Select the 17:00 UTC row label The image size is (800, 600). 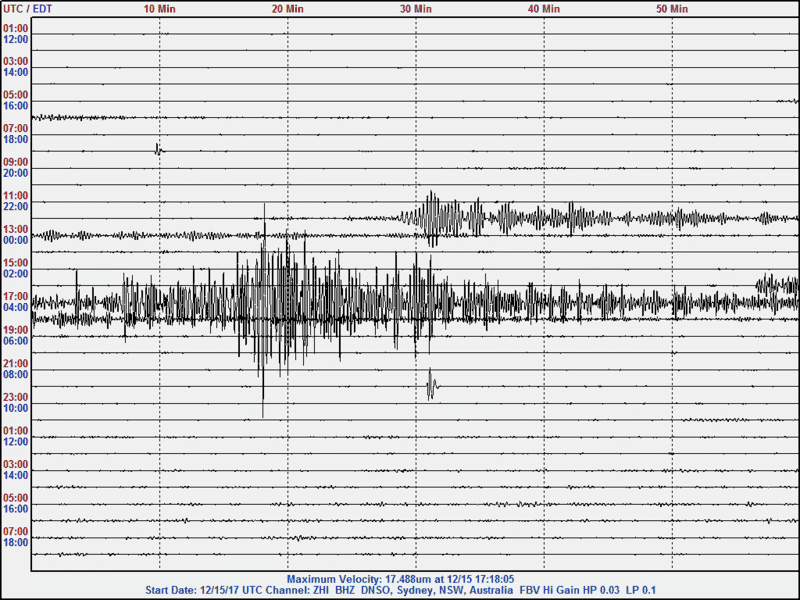coord(15,296)
